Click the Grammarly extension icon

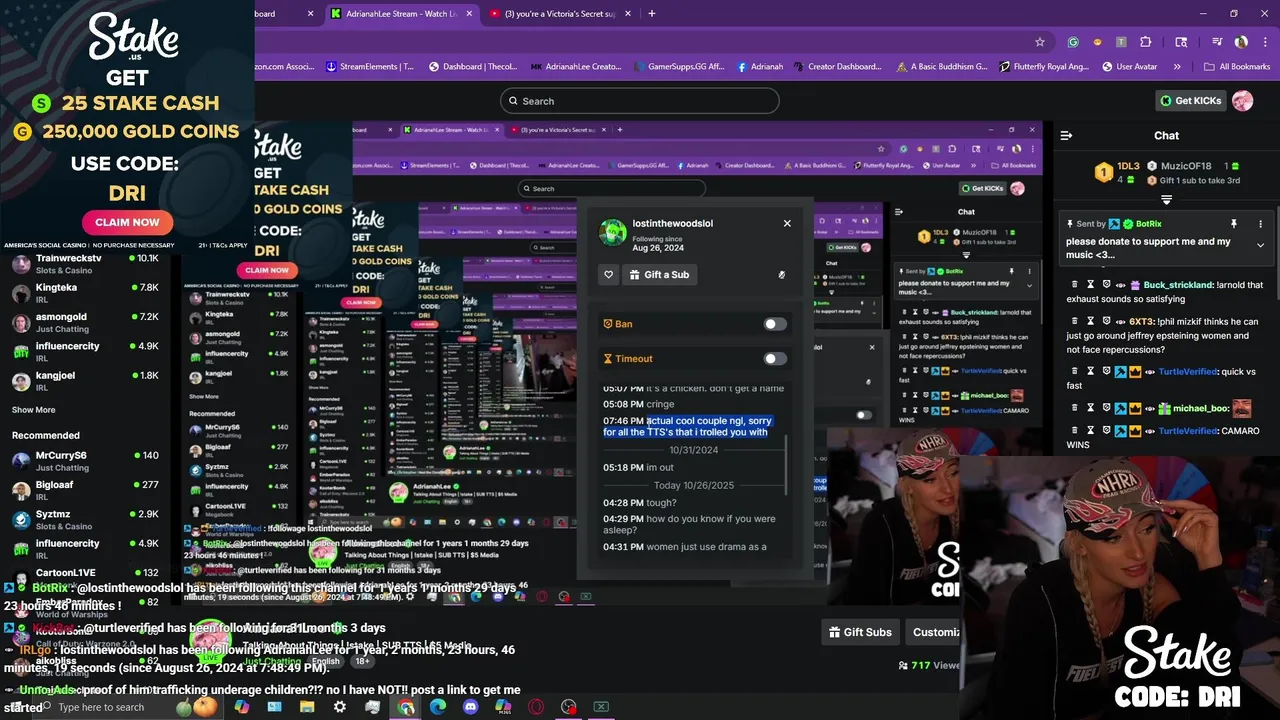pyautogui.click(x=1073, y=42)
